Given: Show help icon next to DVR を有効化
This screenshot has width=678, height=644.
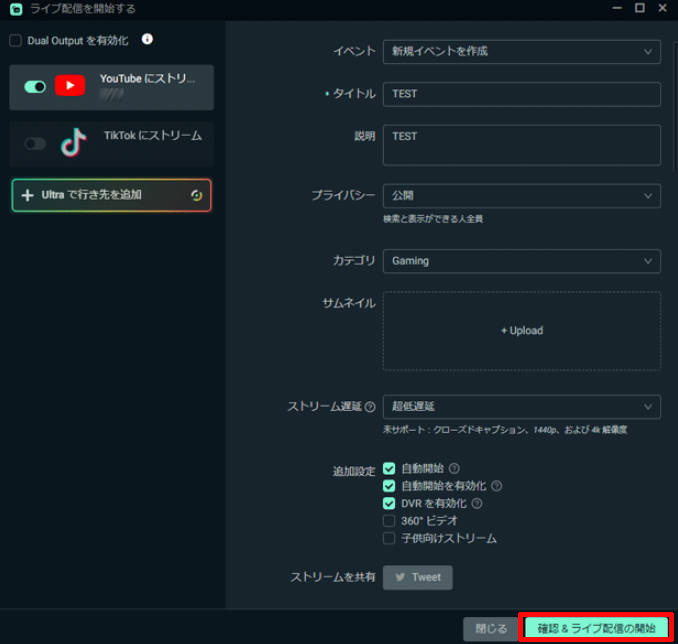Looking at the screenshot, I should pos(477,503).
